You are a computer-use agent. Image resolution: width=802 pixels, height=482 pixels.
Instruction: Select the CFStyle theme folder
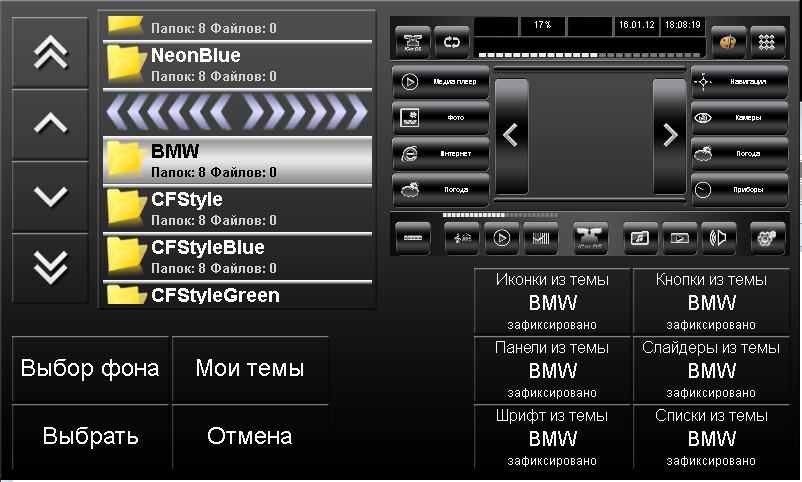[x=237, y=209]
